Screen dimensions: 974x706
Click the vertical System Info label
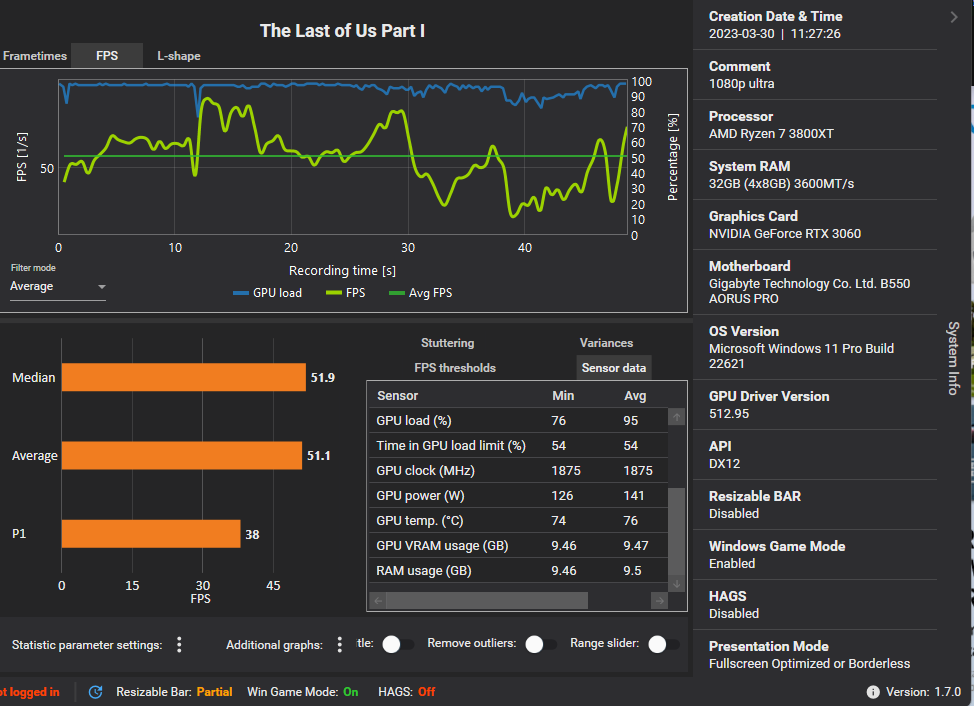coord(954,358)
